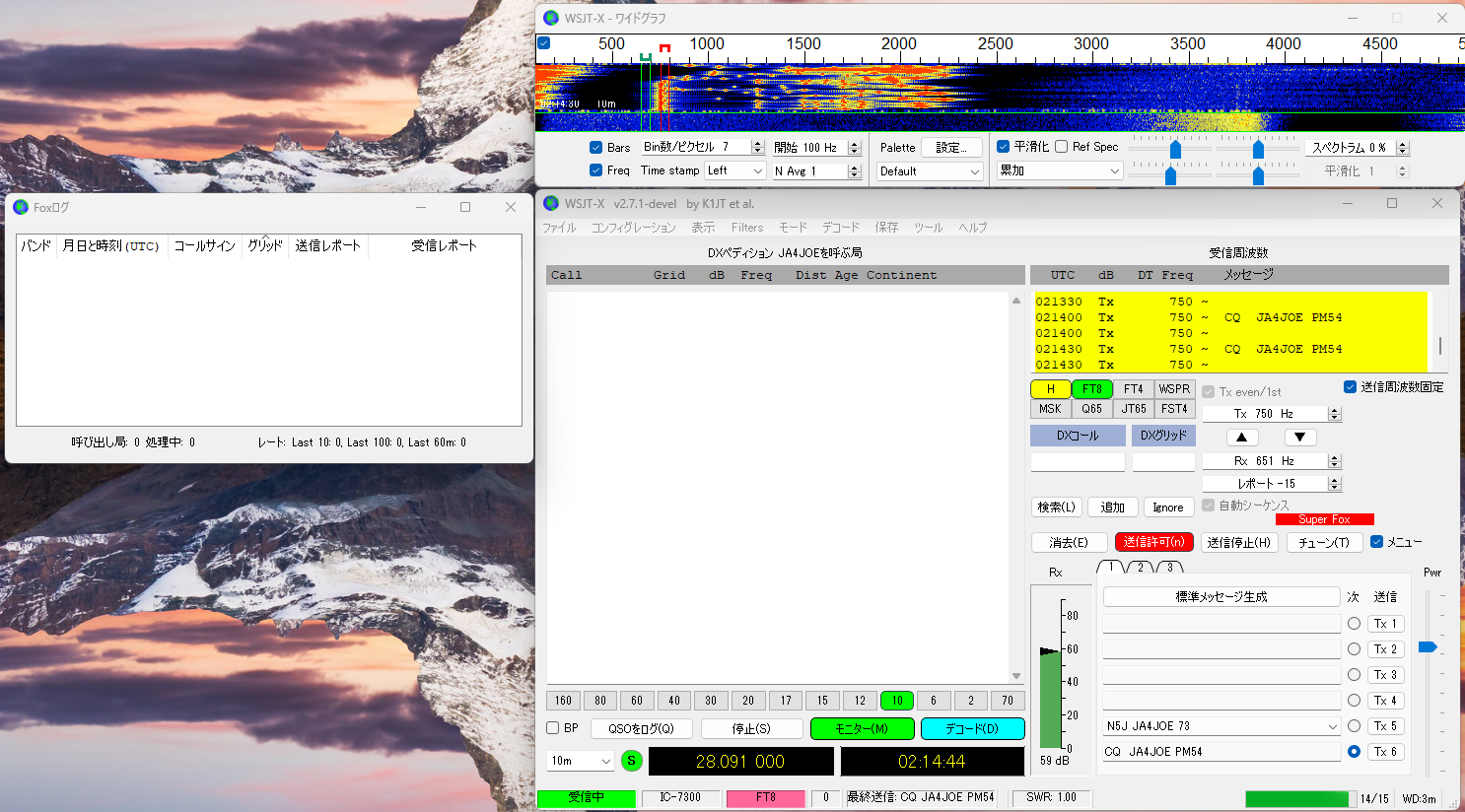Click the 標準メッセージ生成 button
Viewport: 1465px width, 812px height.
coord(1221,597)
